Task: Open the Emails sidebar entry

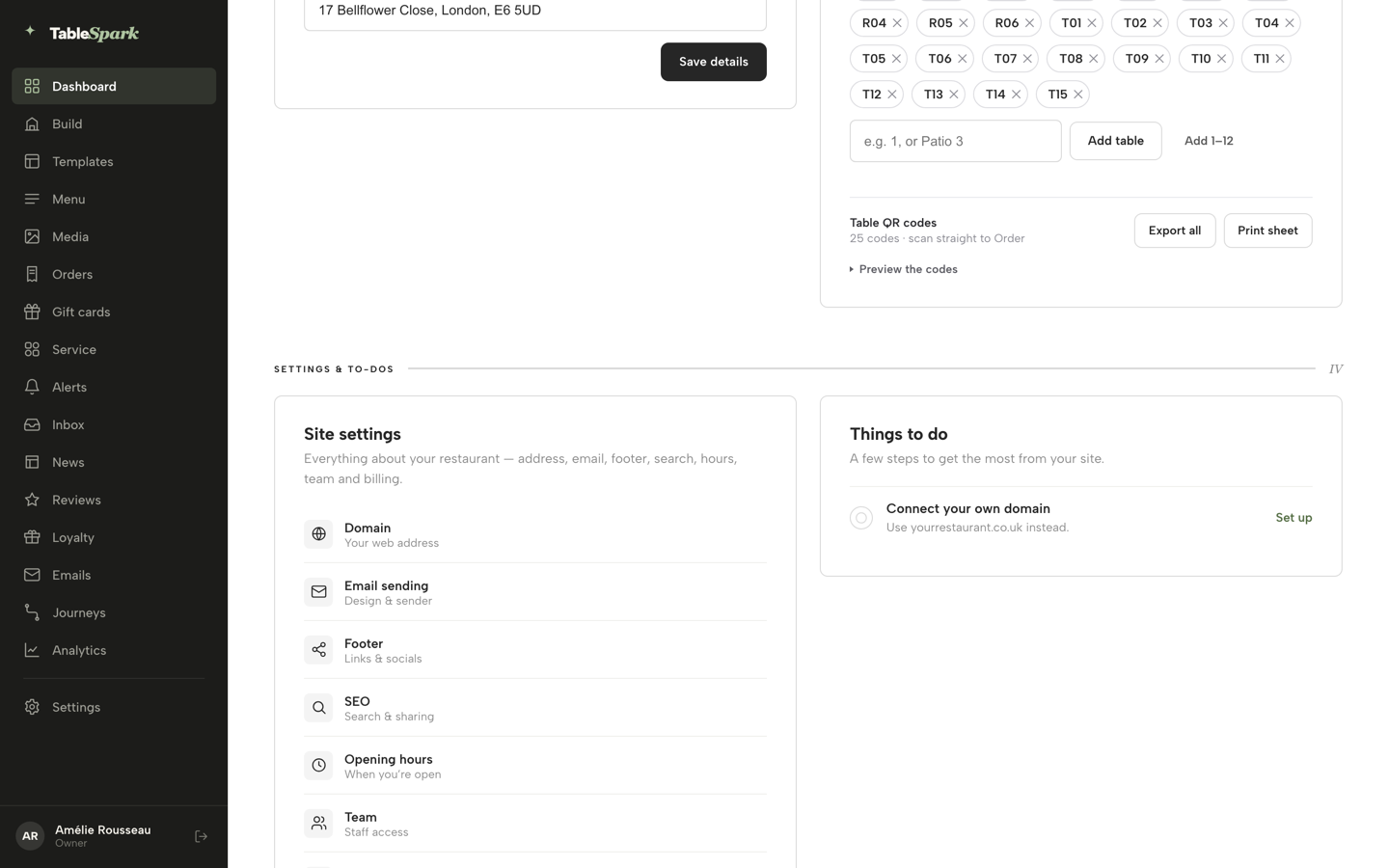Action: point(114,575)
